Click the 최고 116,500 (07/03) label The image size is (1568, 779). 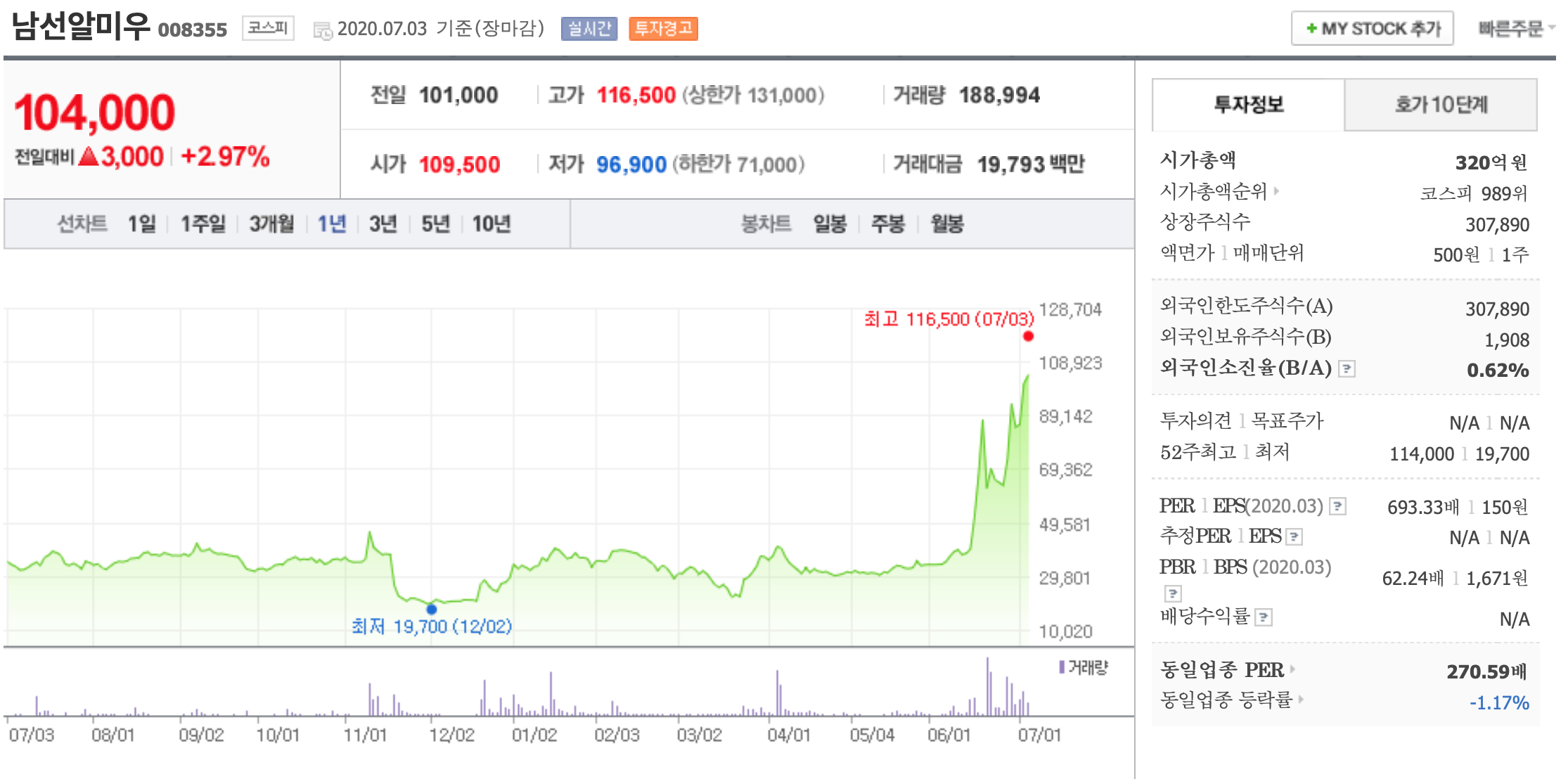point(949,319)
